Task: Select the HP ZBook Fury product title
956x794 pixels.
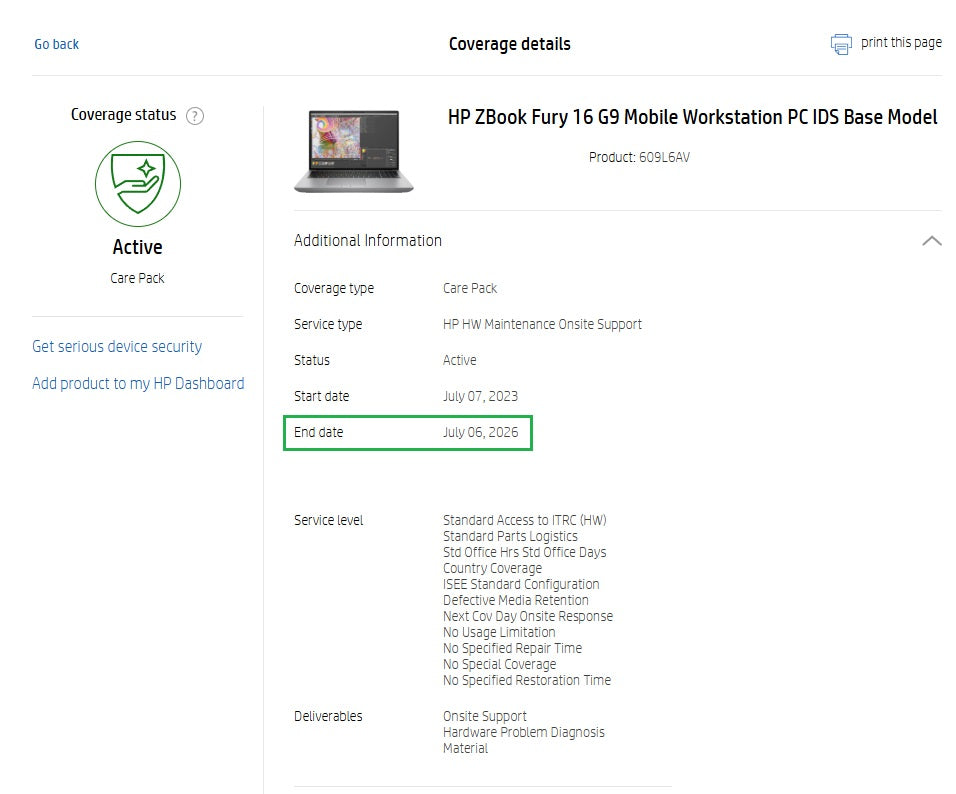Action: (x=693, y=117)
